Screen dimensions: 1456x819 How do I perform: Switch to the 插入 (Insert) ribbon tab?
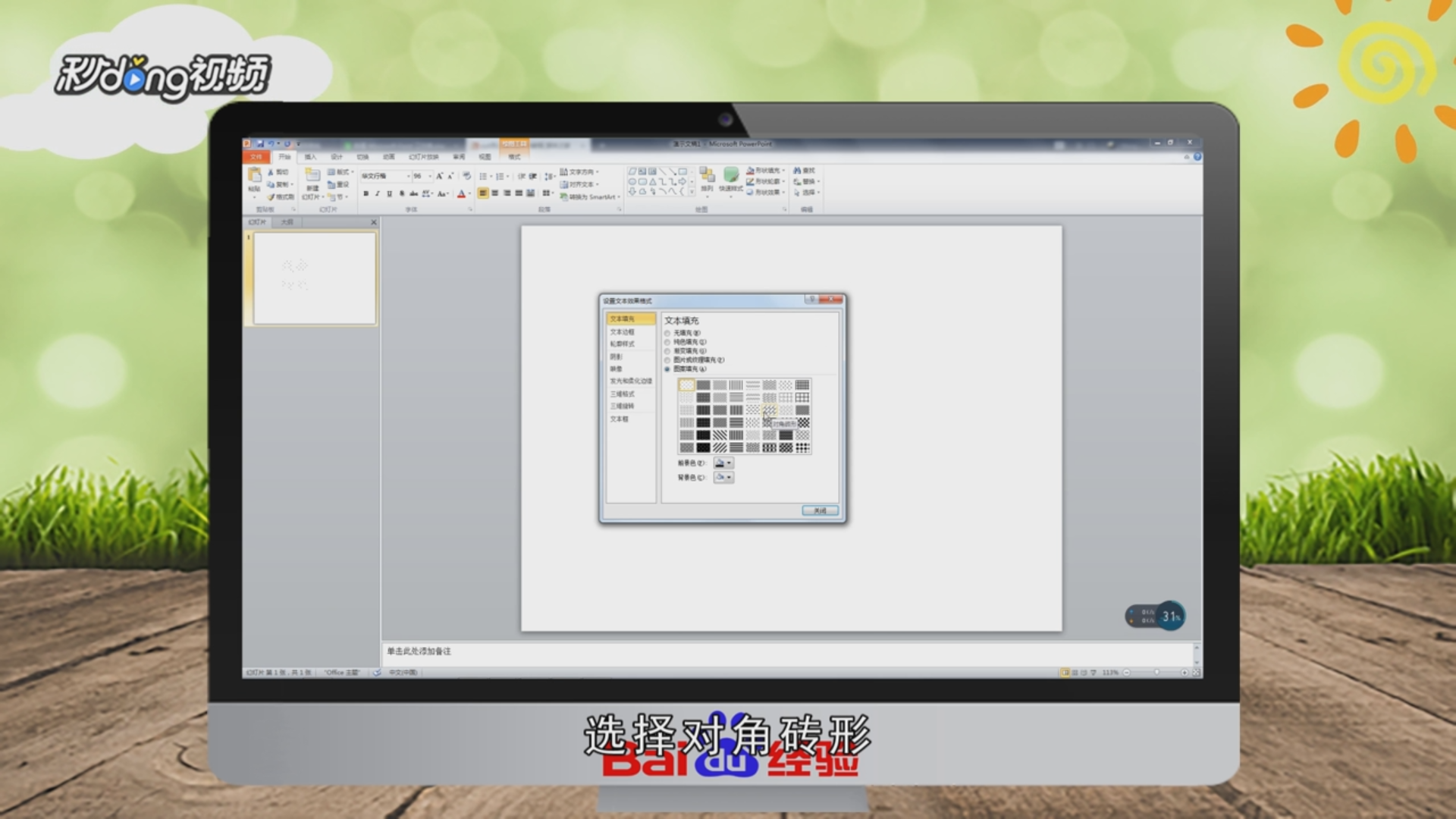coord(311,157)
